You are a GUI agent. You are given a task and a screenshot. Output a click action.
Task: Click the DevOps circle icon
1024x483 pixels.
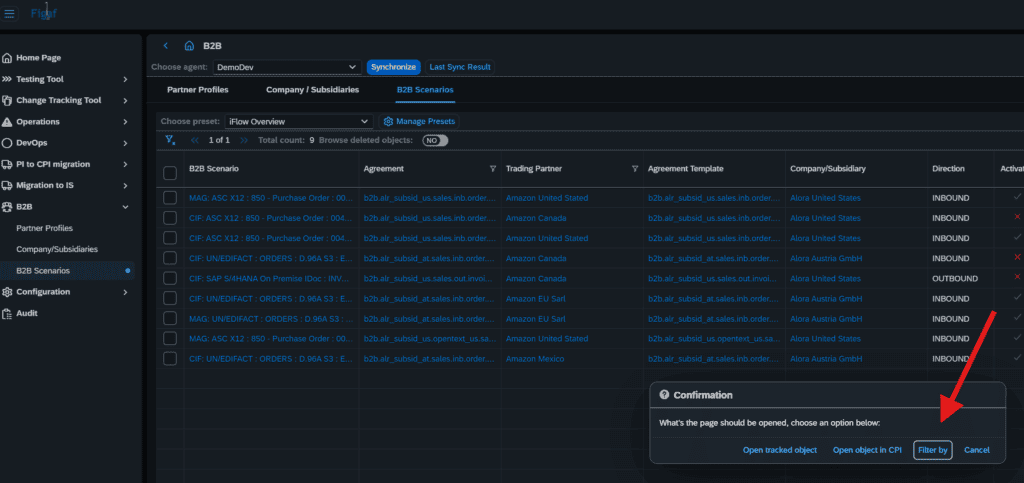coord(7,143)
